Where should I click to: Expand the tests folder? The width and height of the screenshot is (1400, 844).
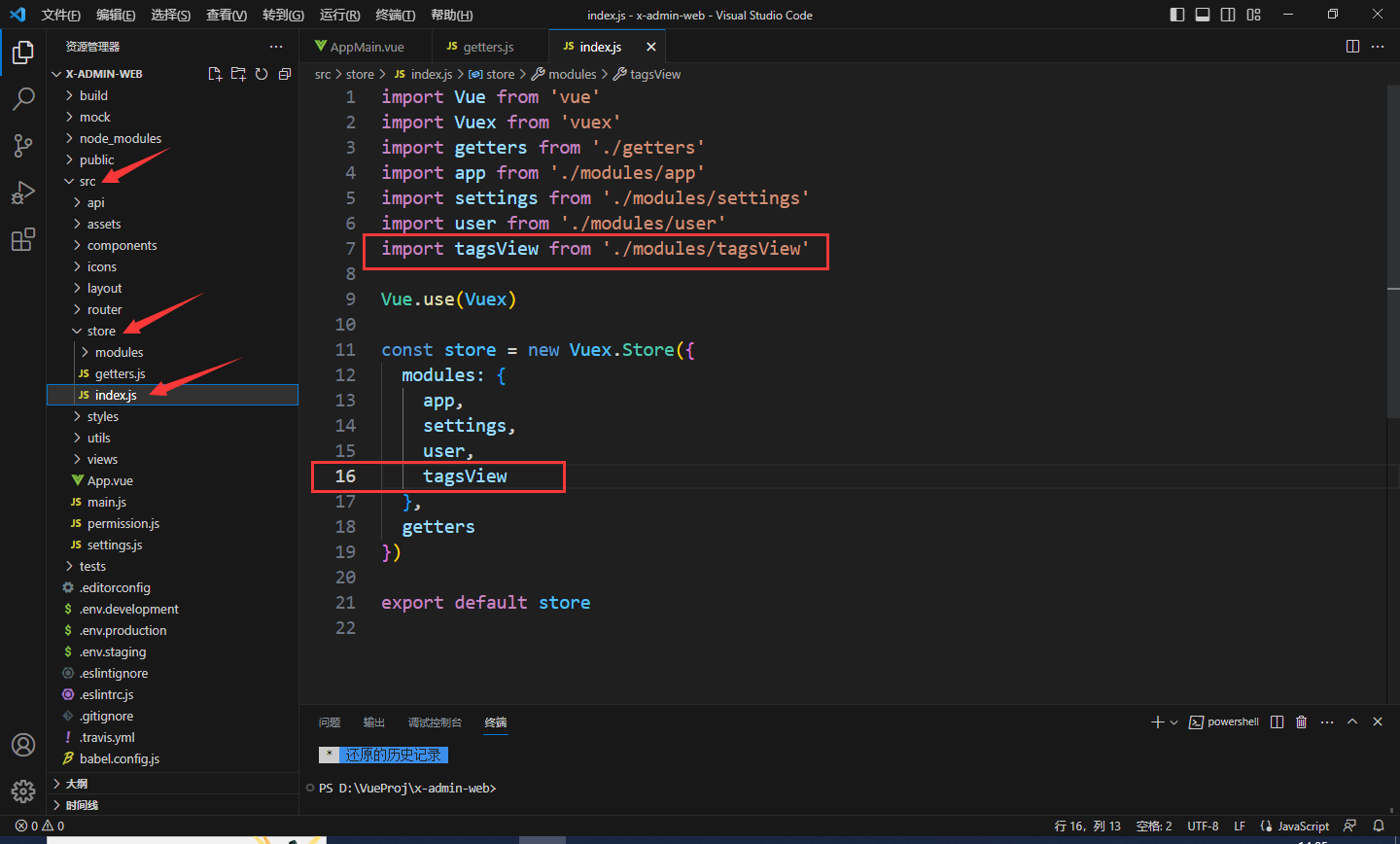tap(173, 566)
